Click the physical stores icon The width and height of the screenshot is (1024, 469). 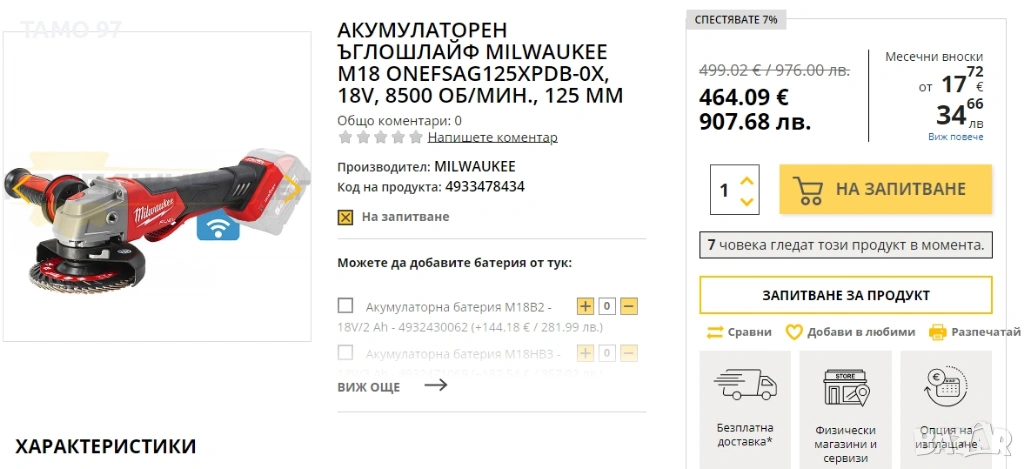(845, 387)
